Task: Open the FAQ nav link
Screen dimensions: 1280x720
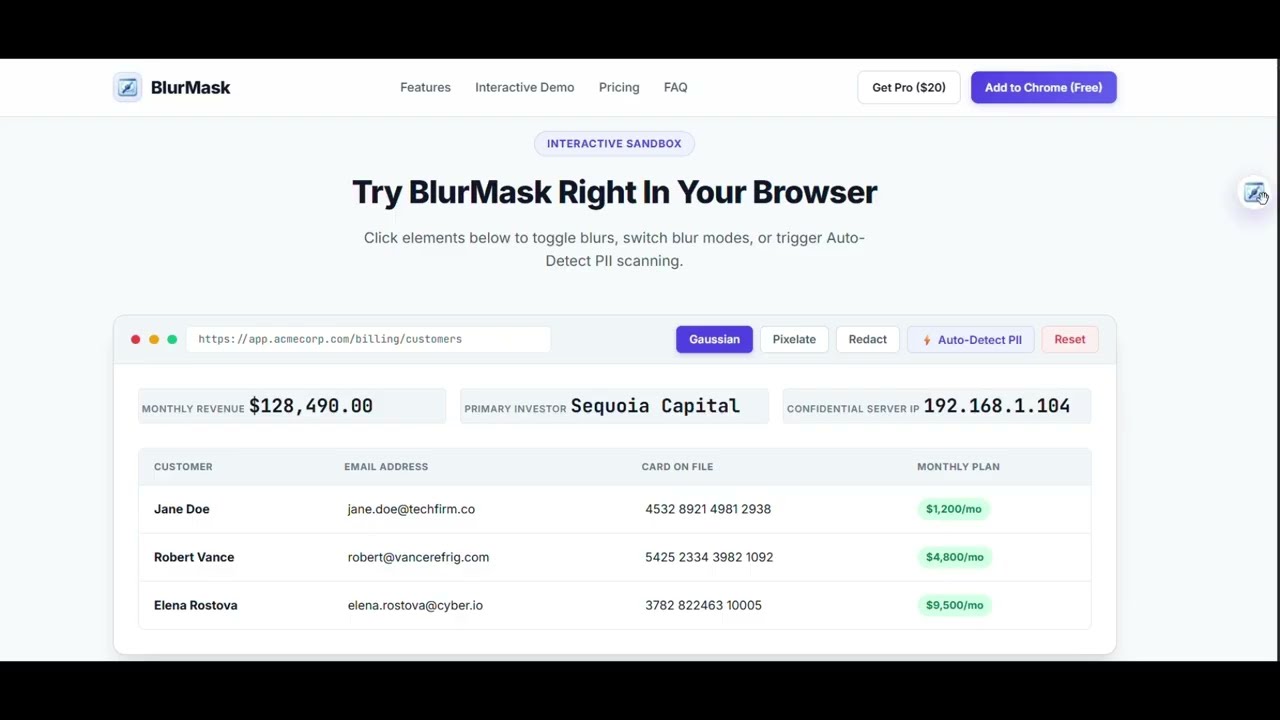Action: (675, 87)
